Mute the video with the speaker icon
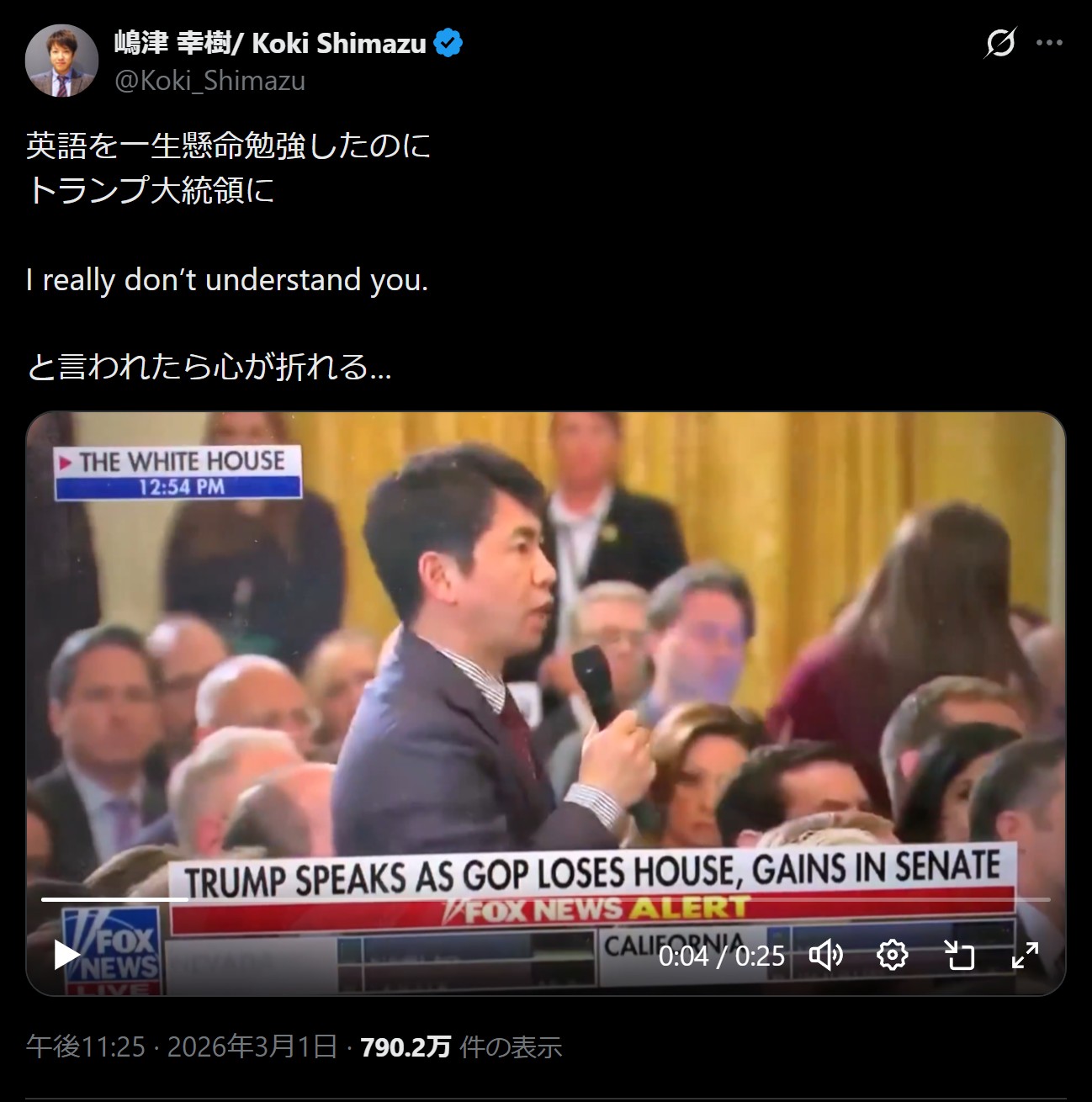The width and height of the screenshot is (1092, 1102). pyautogui.click(x=825, y=955)
